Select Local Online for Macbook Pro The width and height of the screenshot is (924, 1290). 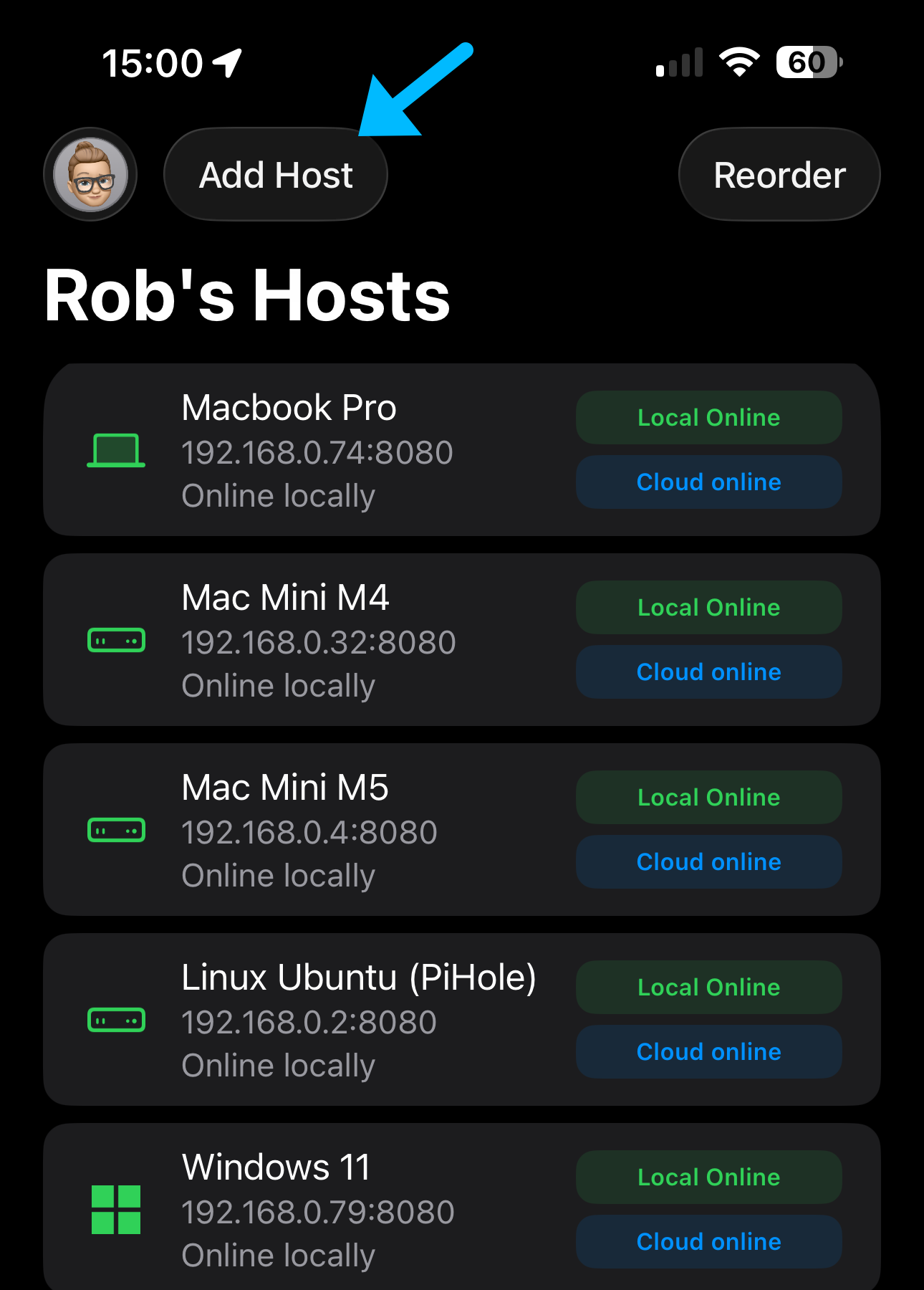pyautogui.click(x=709, y=417)
